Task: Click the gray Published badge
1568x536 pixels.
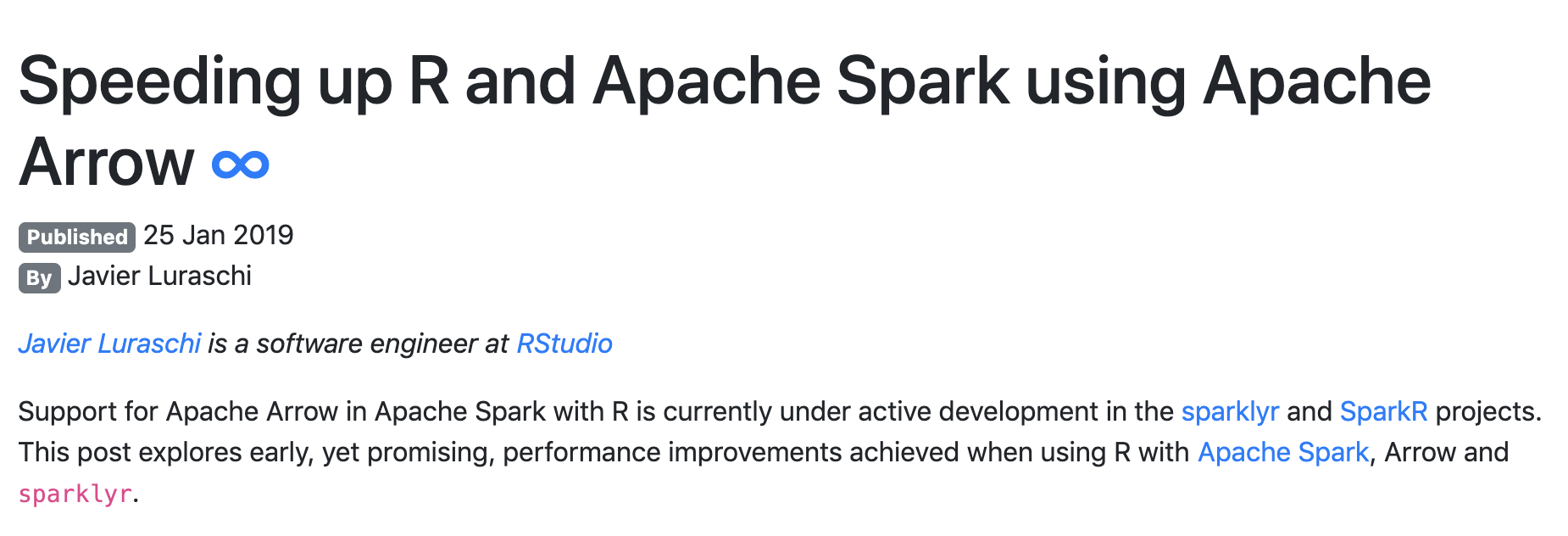Action: click(77, 237)
